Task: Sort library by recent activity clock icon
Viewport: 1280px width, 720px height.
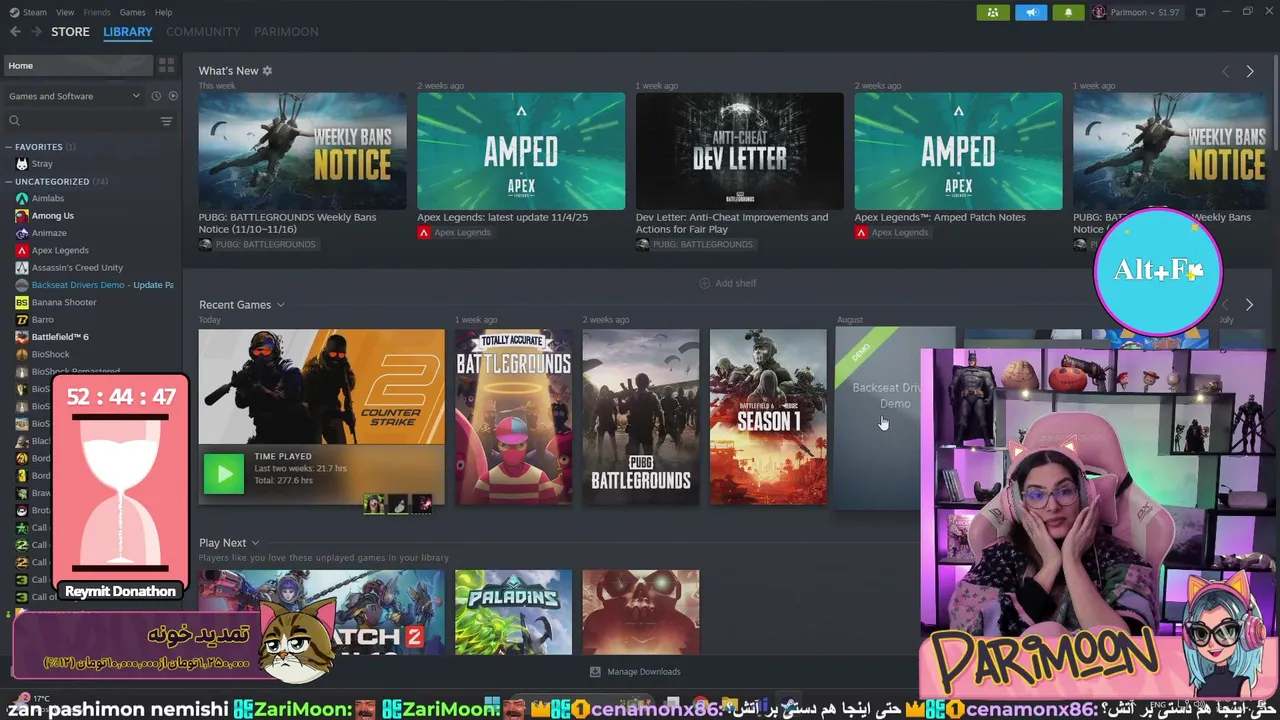Action: [x=156, y=96]
